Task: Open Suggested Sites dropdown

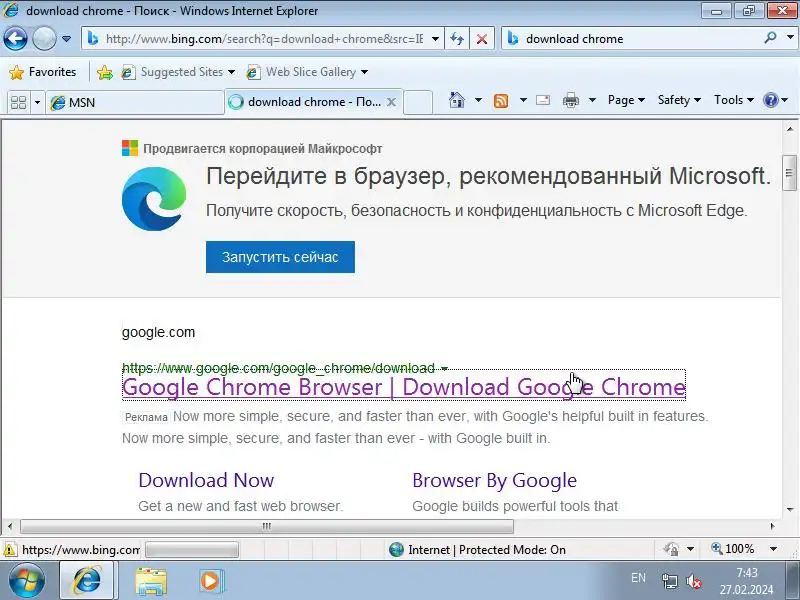Action: [x=178, y=72]
